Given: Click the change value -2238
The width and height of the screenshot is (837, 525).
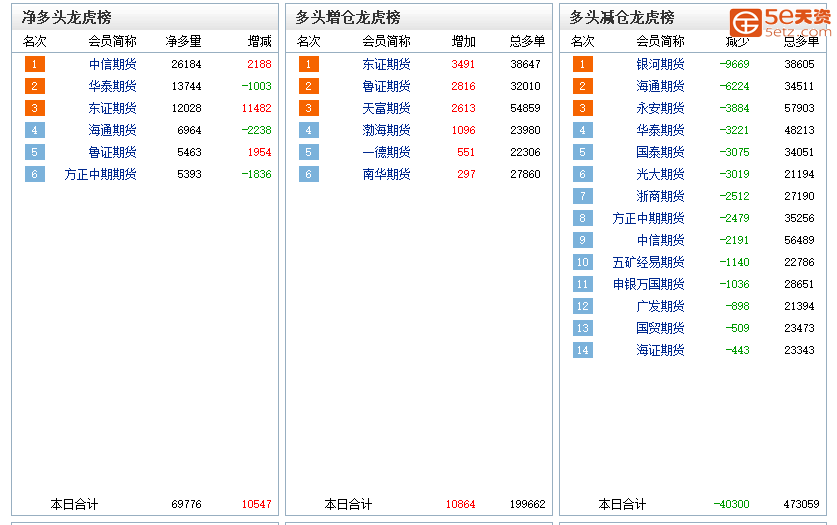Looking at the screenshot, I should pyautogui.click(x=256, y=130).
